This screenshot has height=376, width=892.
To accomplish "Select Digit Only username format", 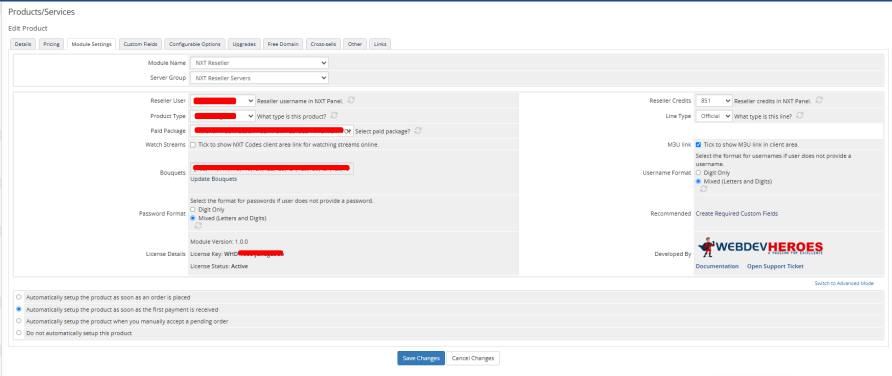I will pyautogui.click(x=698, y=172).
